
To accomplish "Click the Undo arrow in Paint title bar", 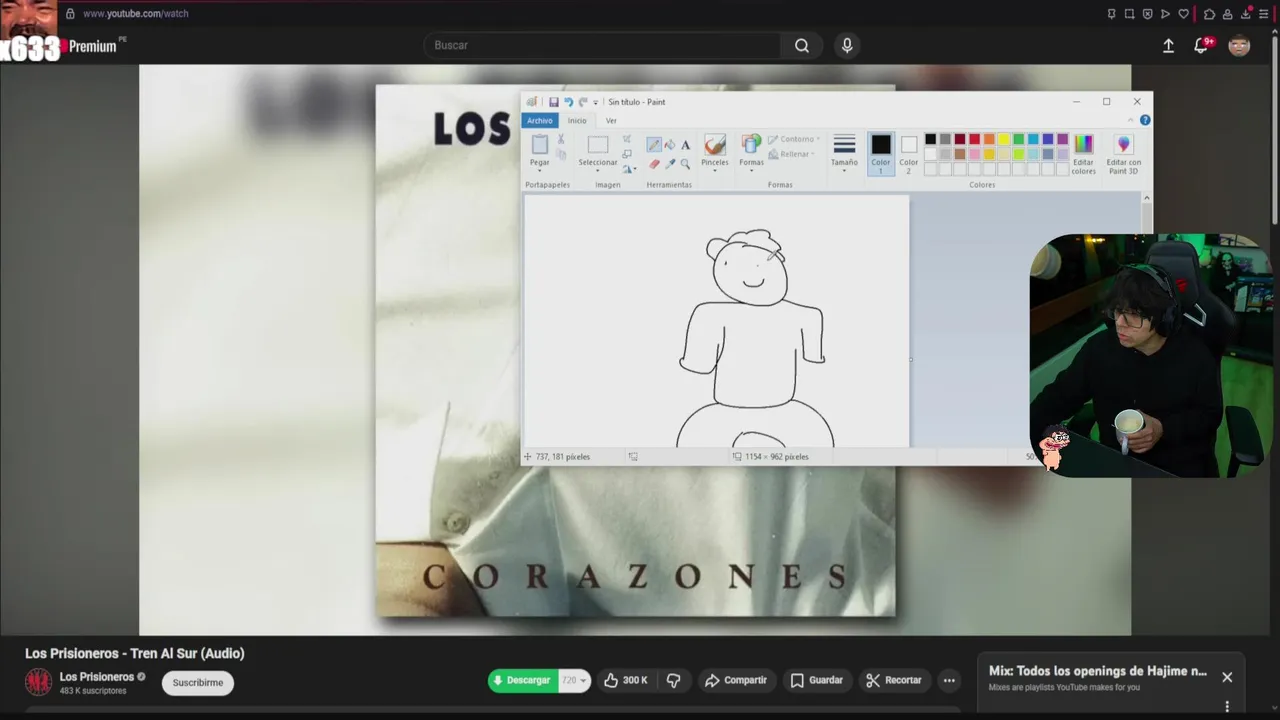I will [568, 102].
